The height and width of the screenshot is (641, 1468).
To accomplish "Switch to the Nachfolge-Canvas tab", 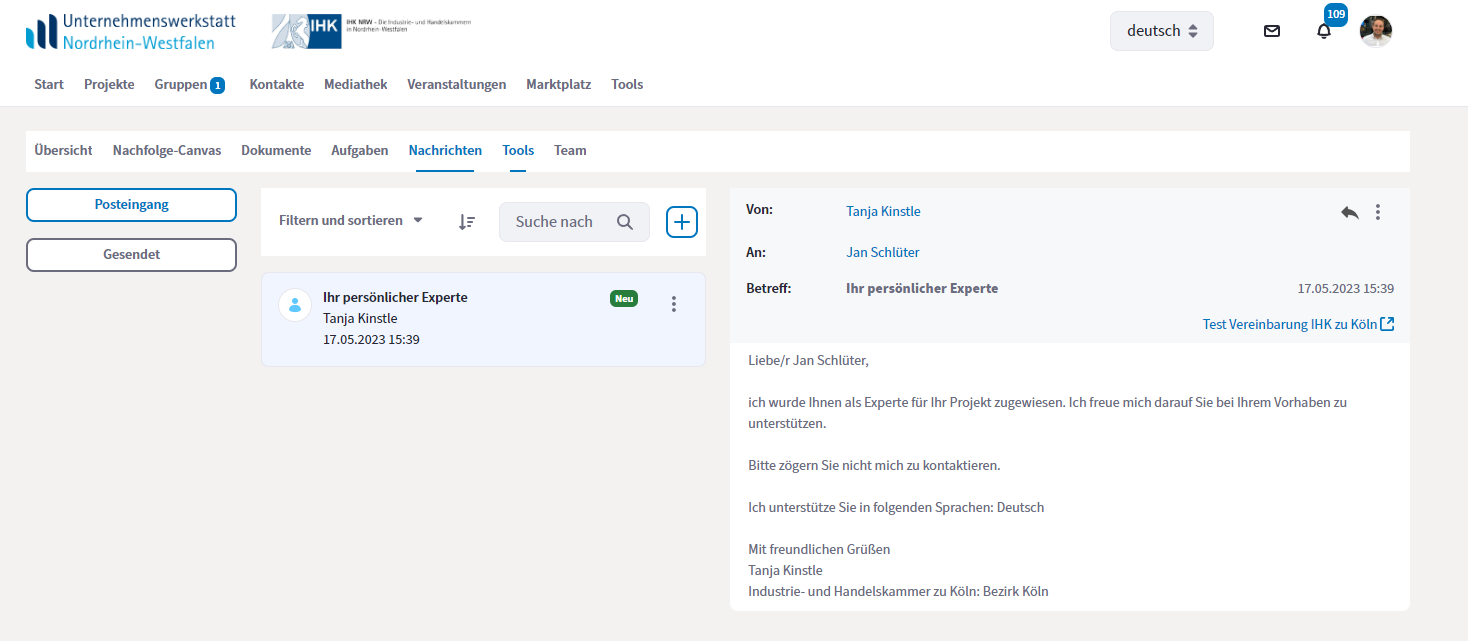I will (167, 151).
